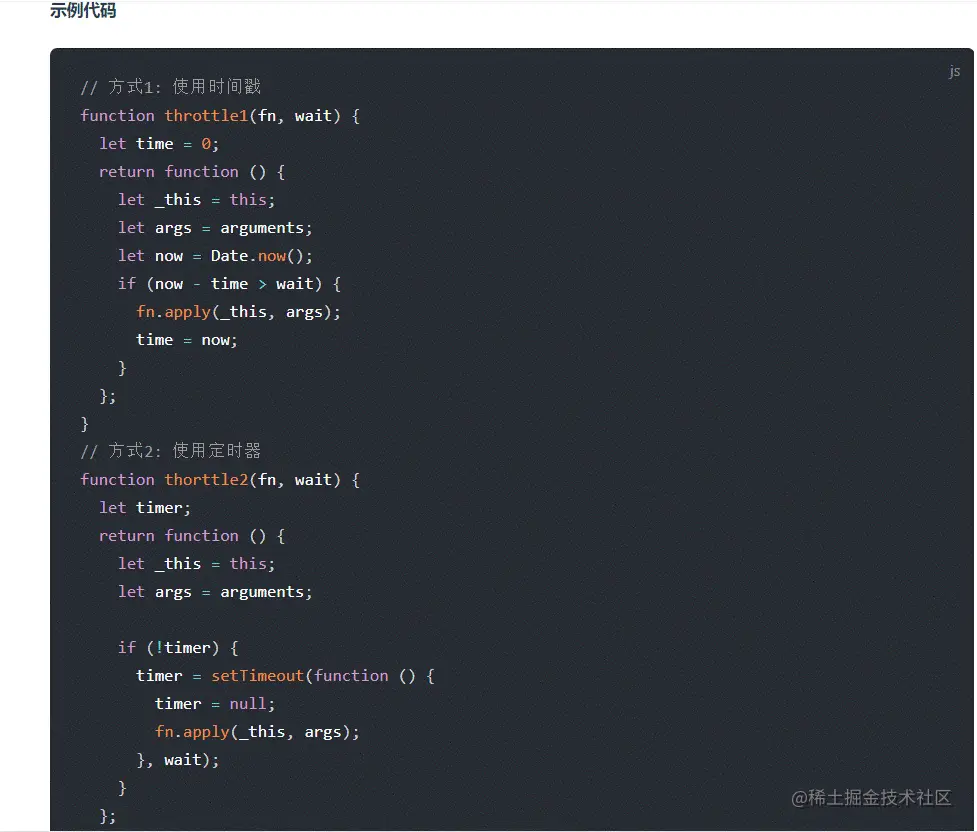Click line "timer = setTimeout(function () {"
This screenshot has height=832, width=977.
coord(285,676)
